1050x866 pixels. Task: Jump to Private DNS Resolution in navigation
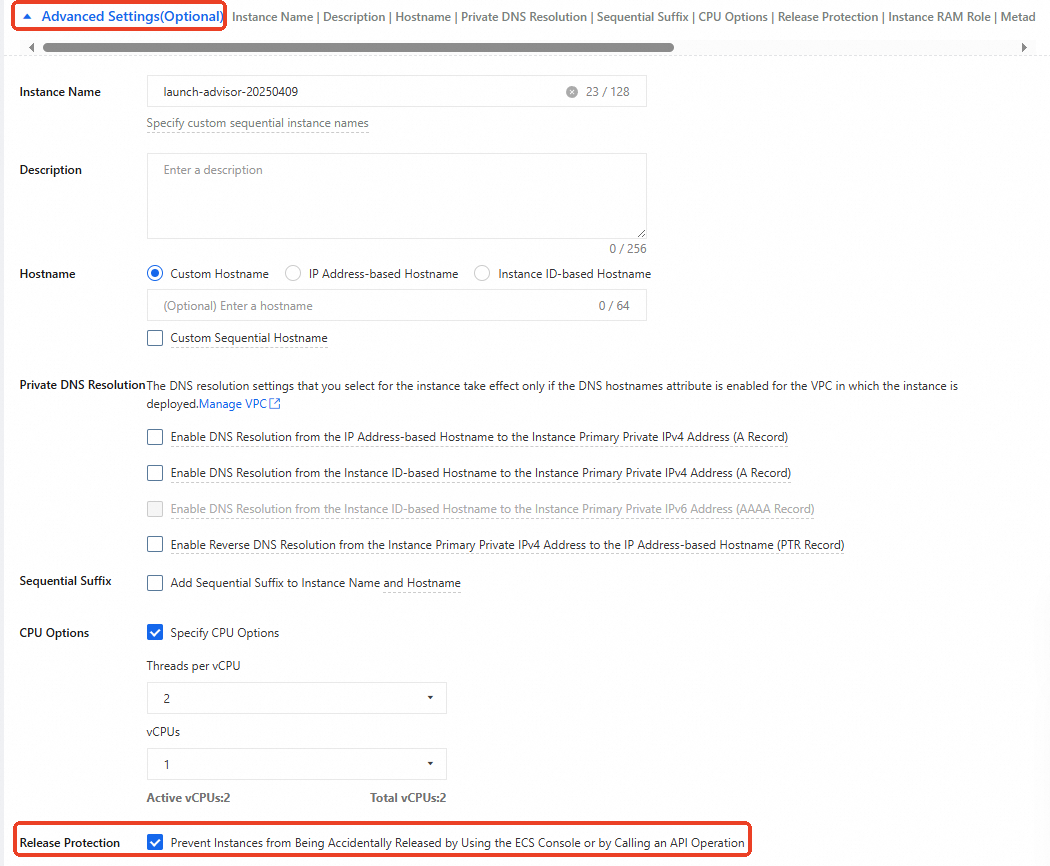[524, 17]
